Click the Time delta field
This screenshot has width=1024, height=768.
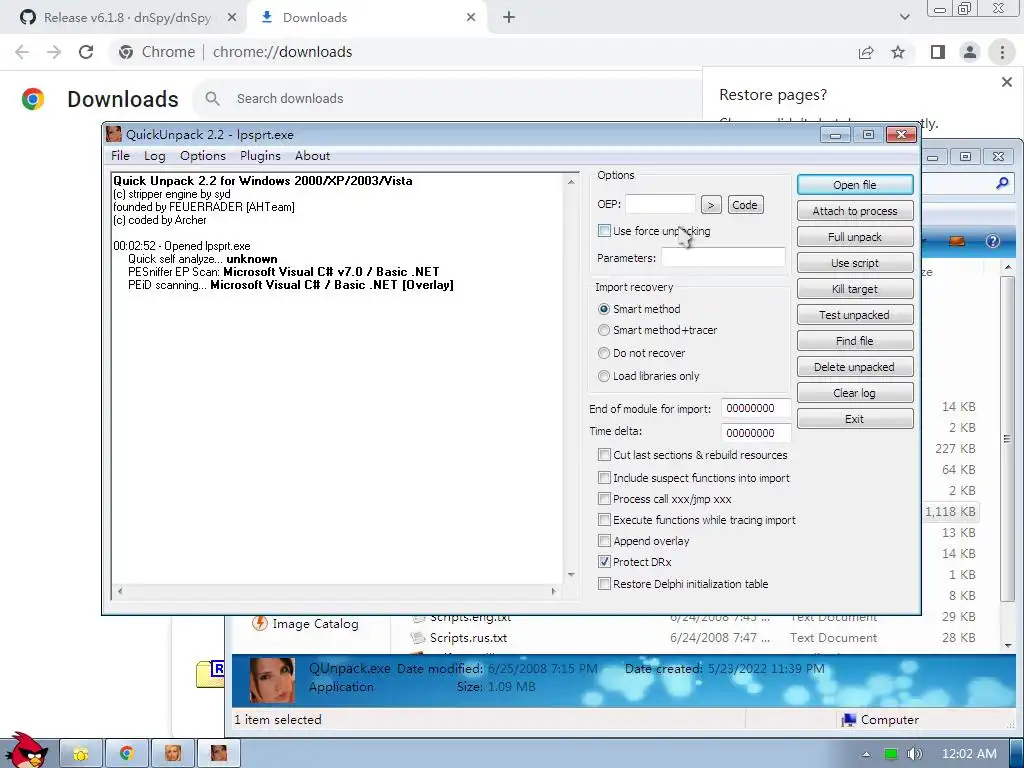pyautogui.click(x=756, y=433)
